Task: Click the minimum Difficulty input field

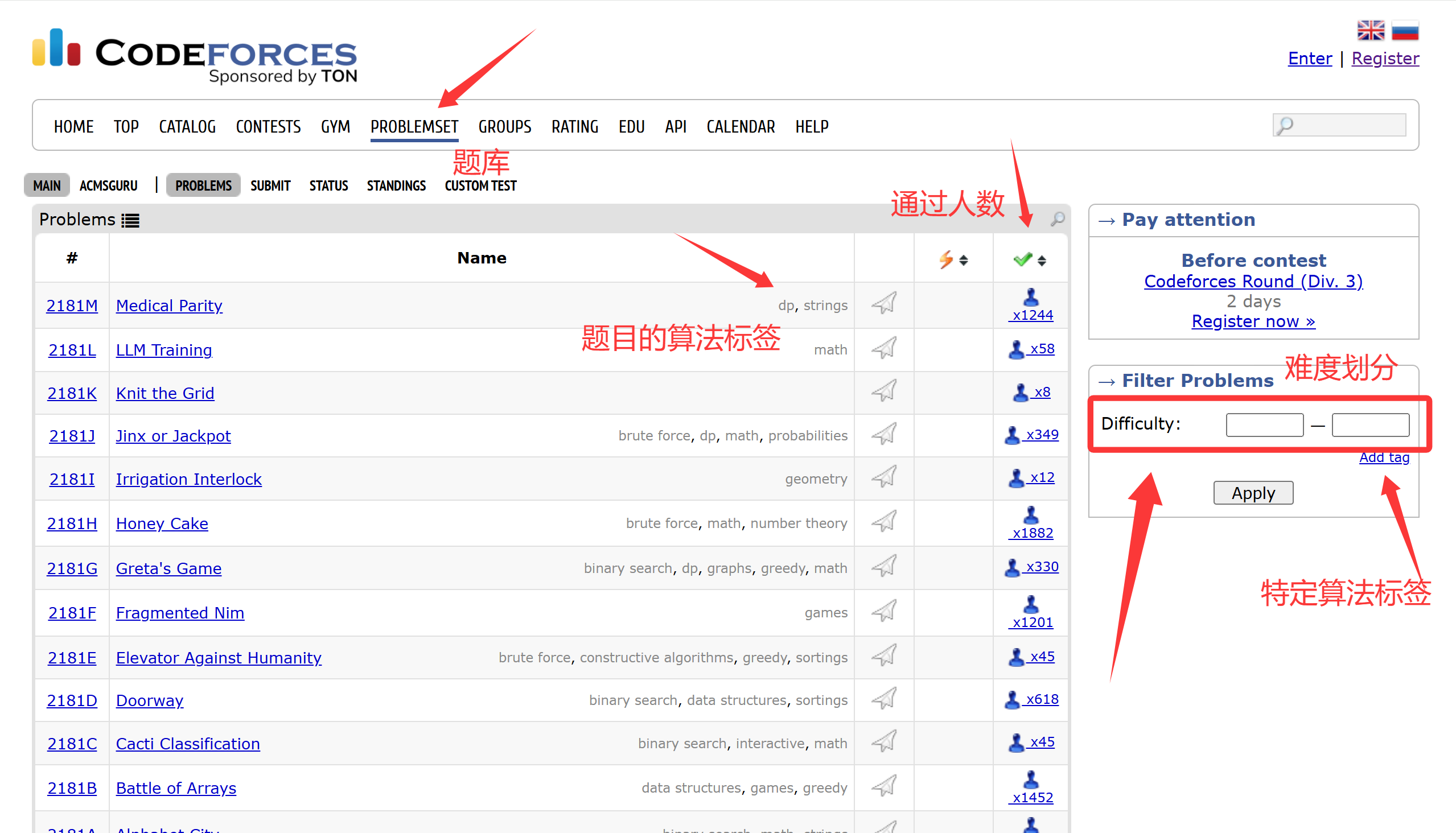Action: (x=1264, y=424)
